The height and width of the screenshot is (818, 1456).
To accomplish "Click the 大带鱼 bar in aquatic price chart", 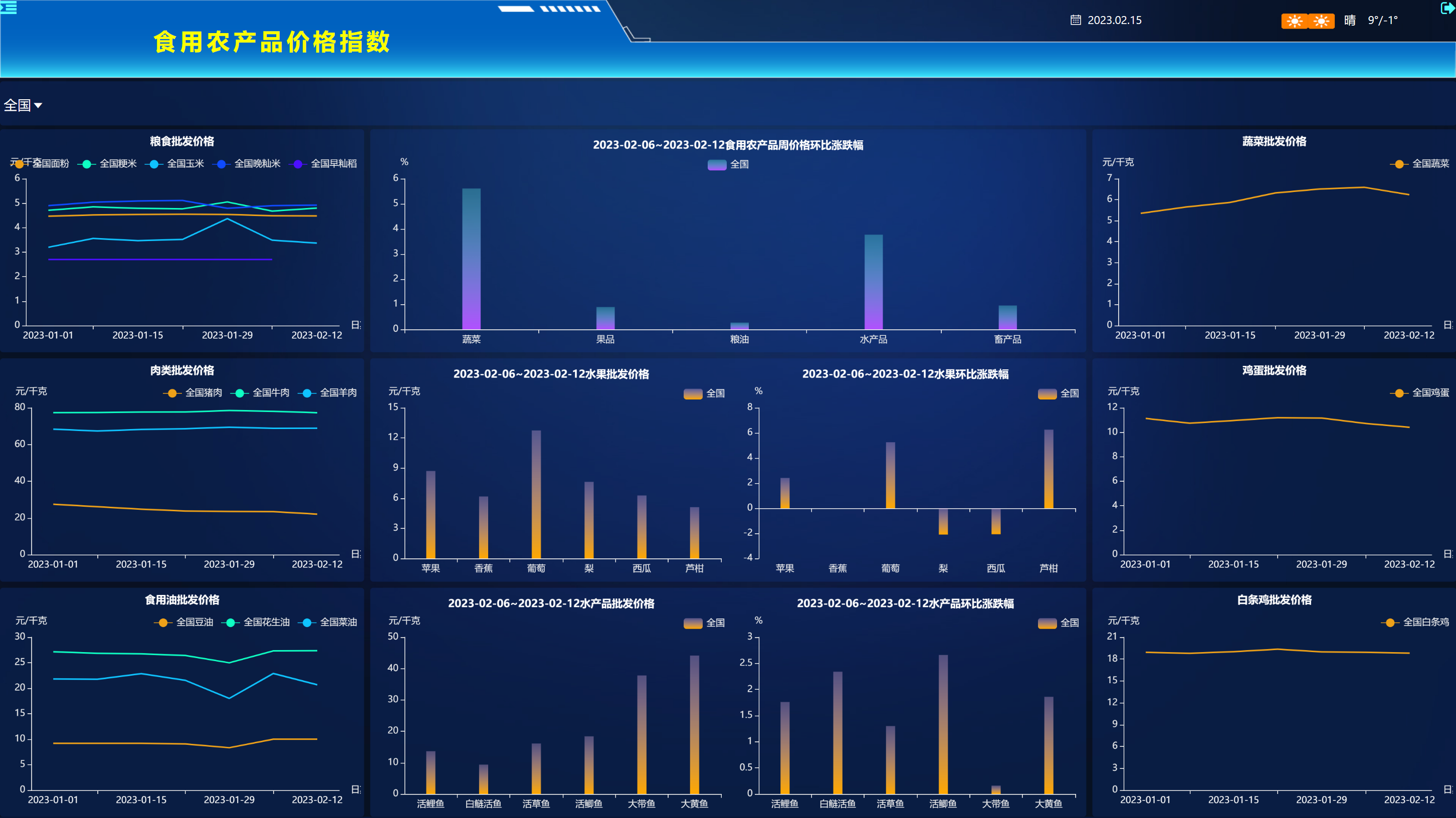I will (642, 735).
